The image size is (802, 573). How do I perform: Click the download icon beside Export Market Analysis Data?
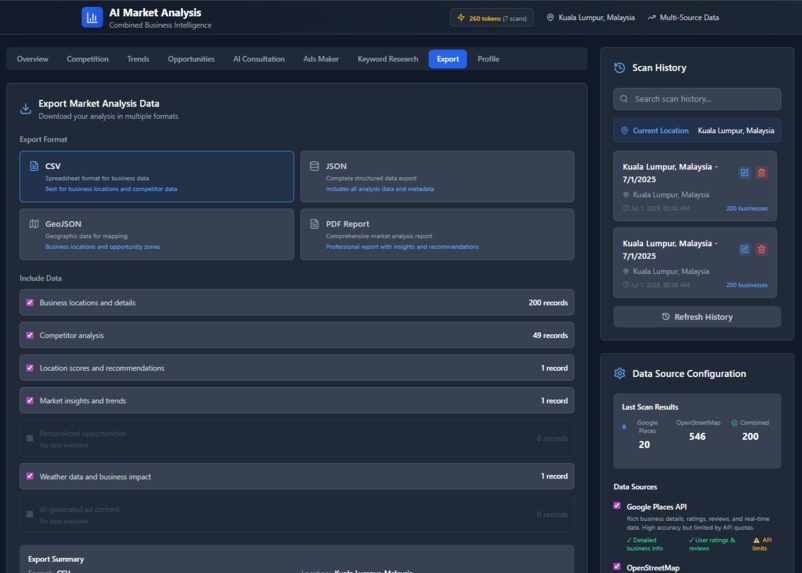26,109
